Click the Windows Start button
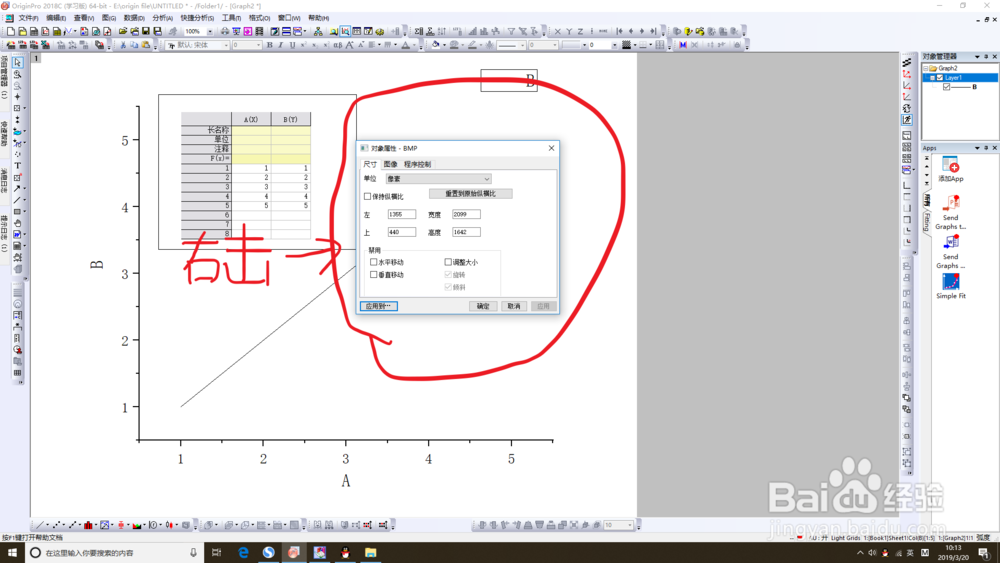This screenshot has width=1000, height=563. point(12,553)
